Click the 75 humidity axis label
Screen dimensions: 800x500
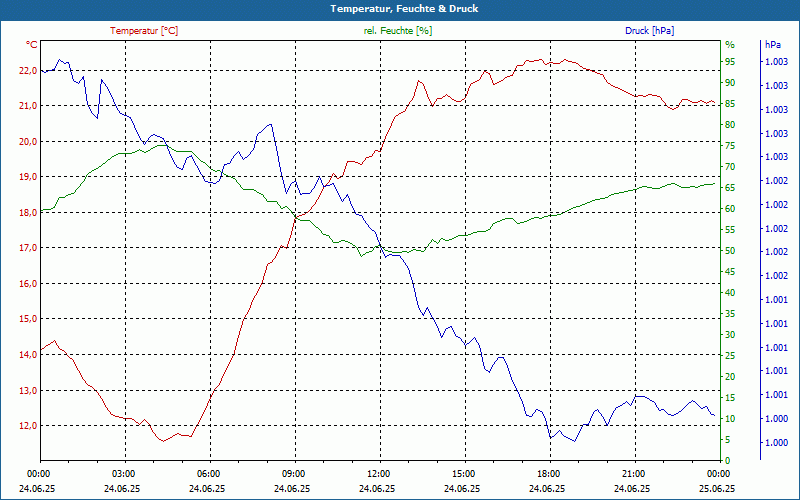pos(730,146)
